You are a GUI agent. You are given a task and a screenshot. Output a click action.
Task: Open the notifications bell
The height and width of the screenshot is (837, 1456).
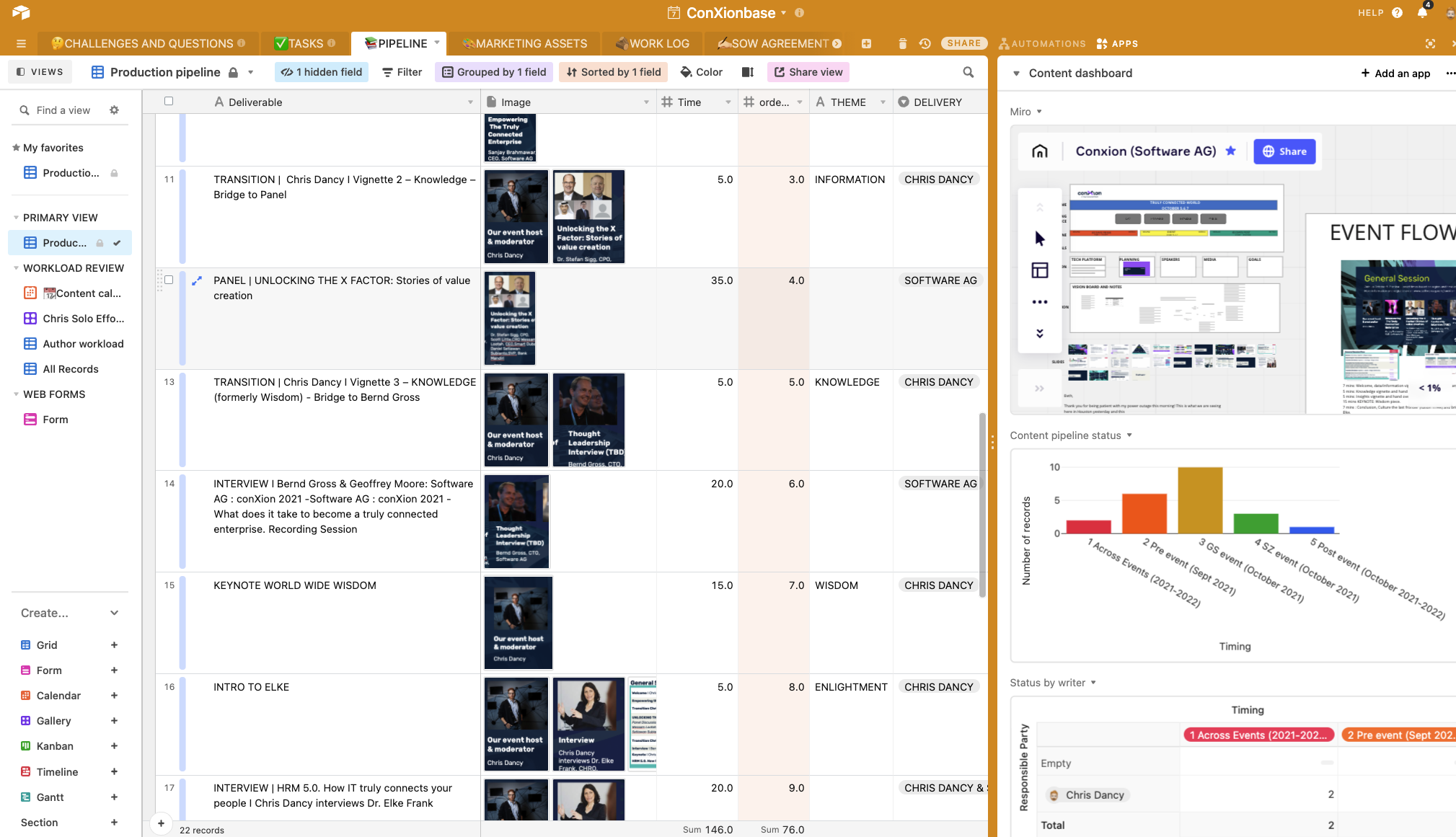[x=1422, y=12]
